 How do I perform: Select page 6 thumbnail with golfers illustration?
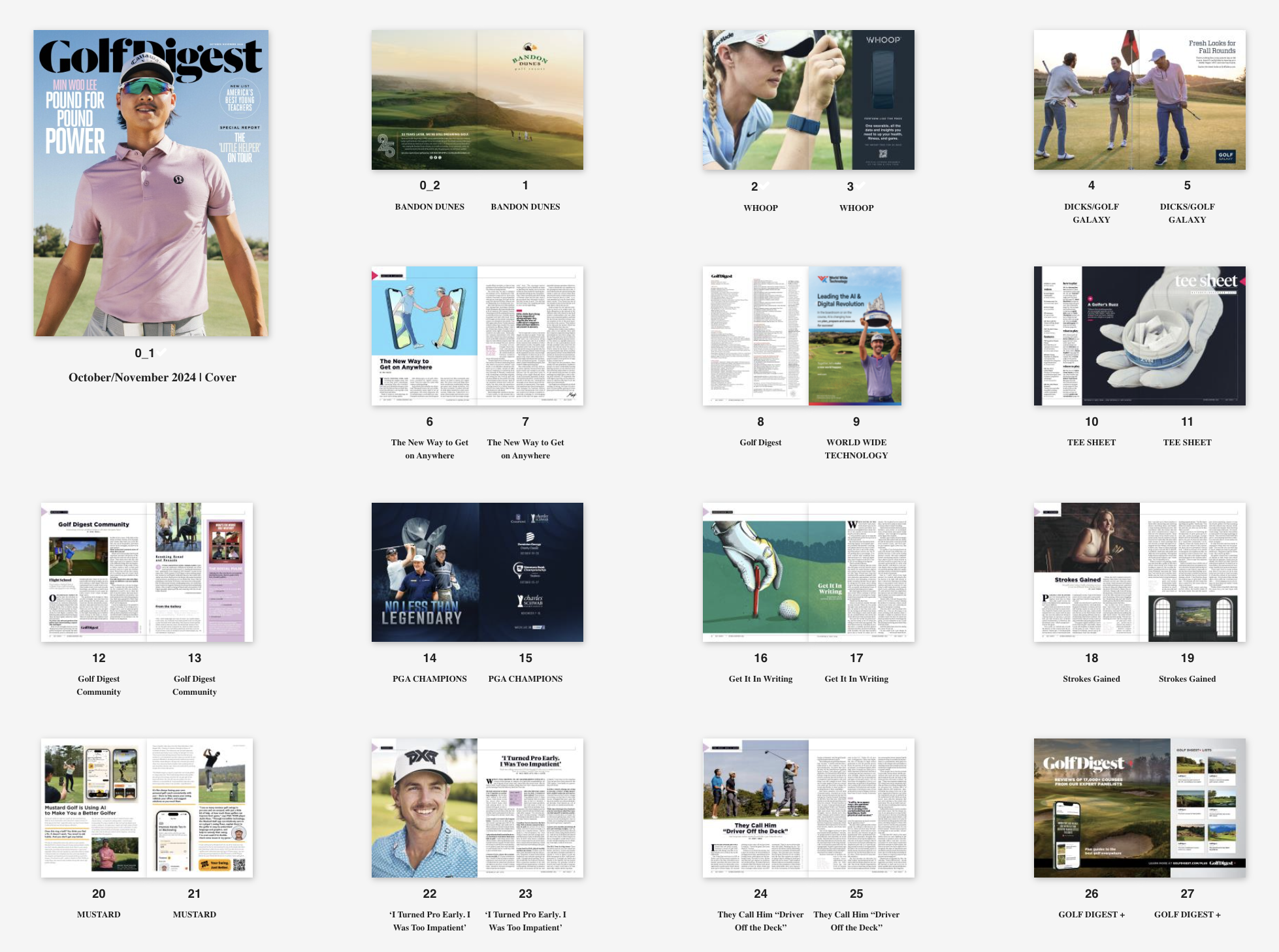(425, 336)
